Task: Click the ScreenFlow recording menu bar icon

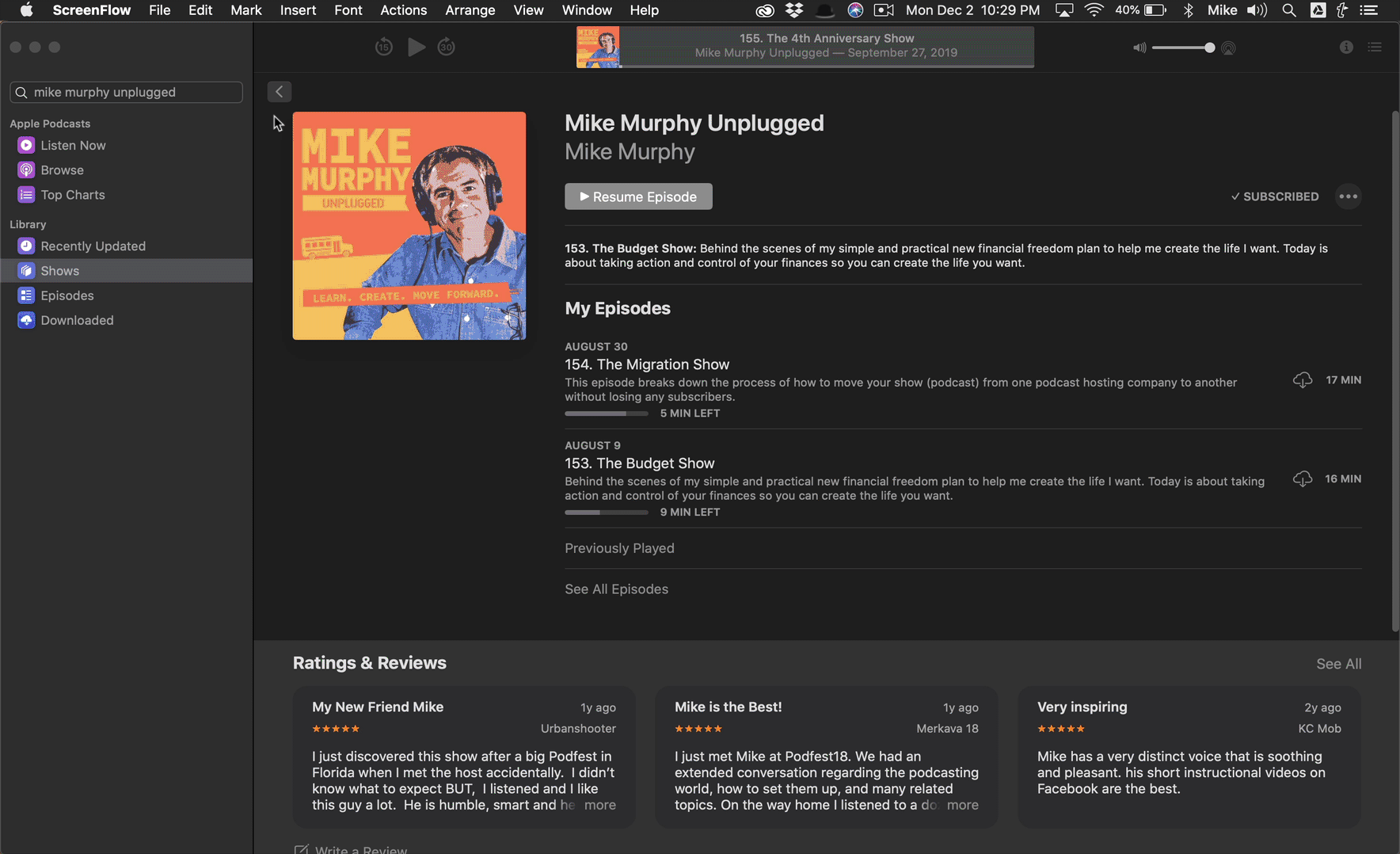Action: click(884, 10)
